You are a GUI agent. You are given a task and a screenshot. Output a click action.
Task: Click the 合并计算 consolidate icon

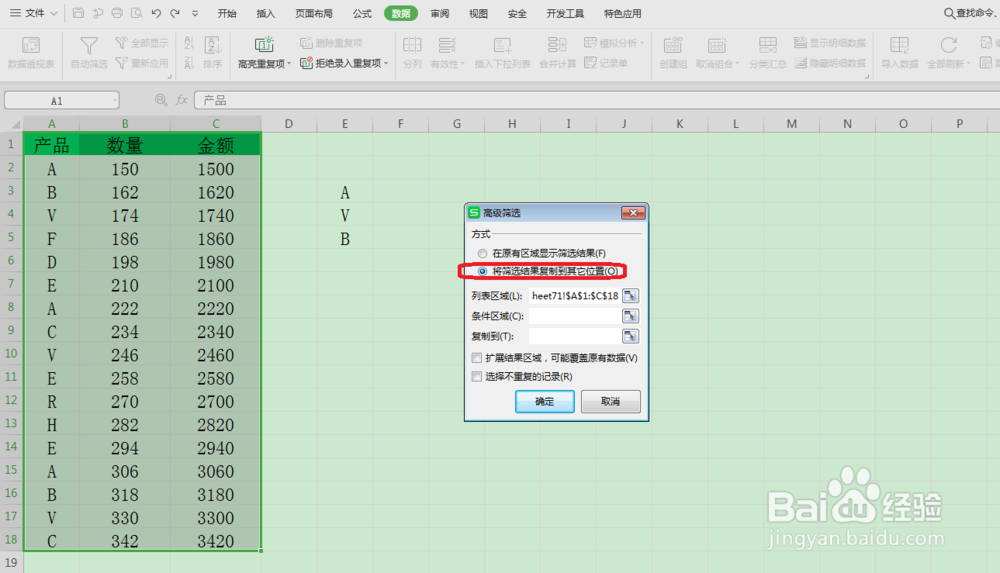557,45
